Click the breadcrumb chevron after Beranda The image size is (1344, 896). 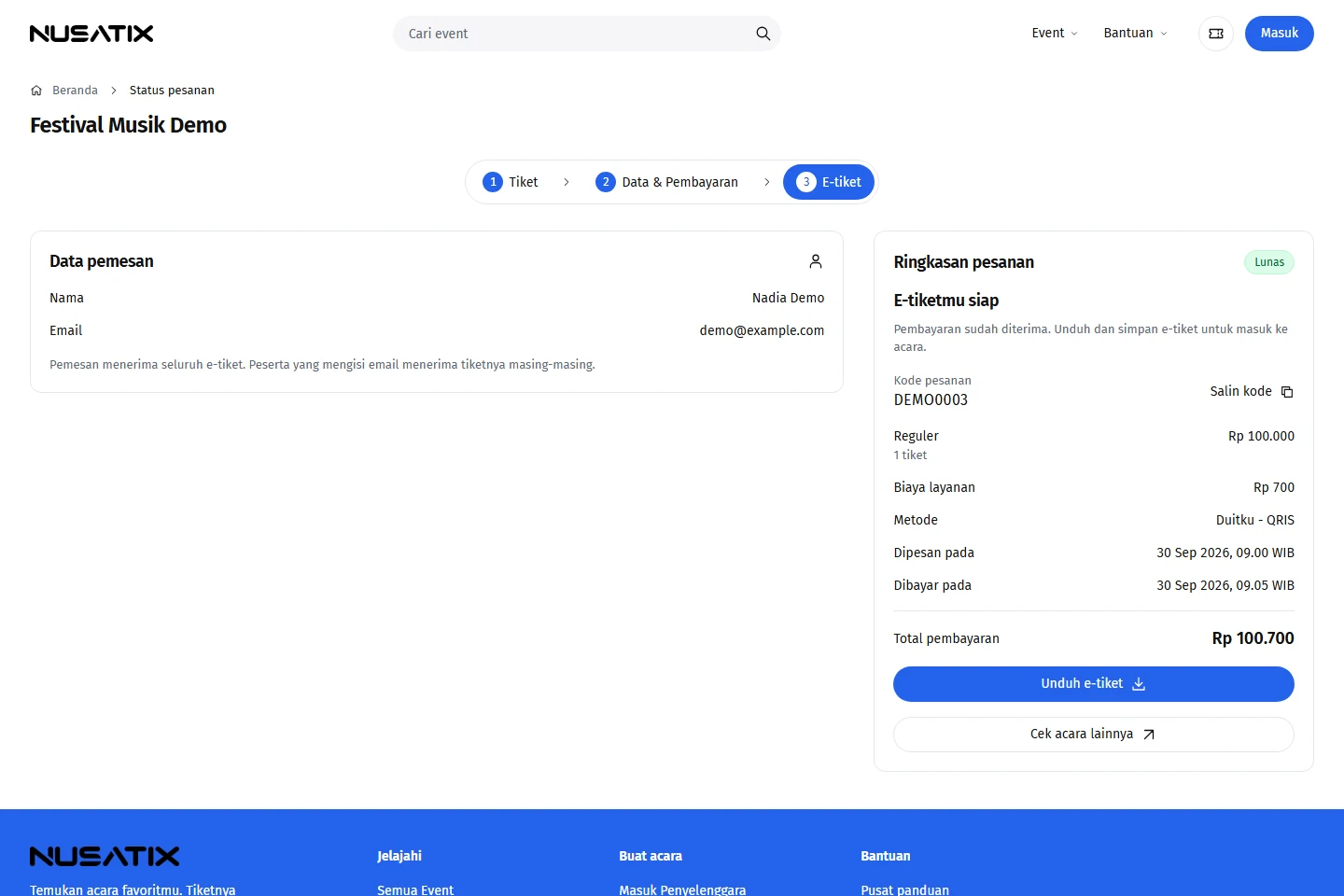click(x=114, y=91)
